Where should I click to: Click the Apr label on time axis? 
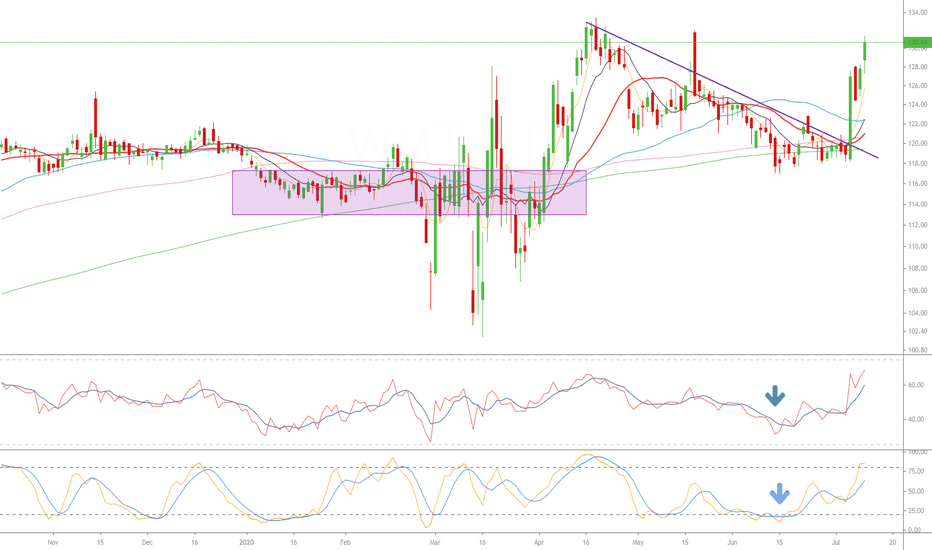(539, 542)
